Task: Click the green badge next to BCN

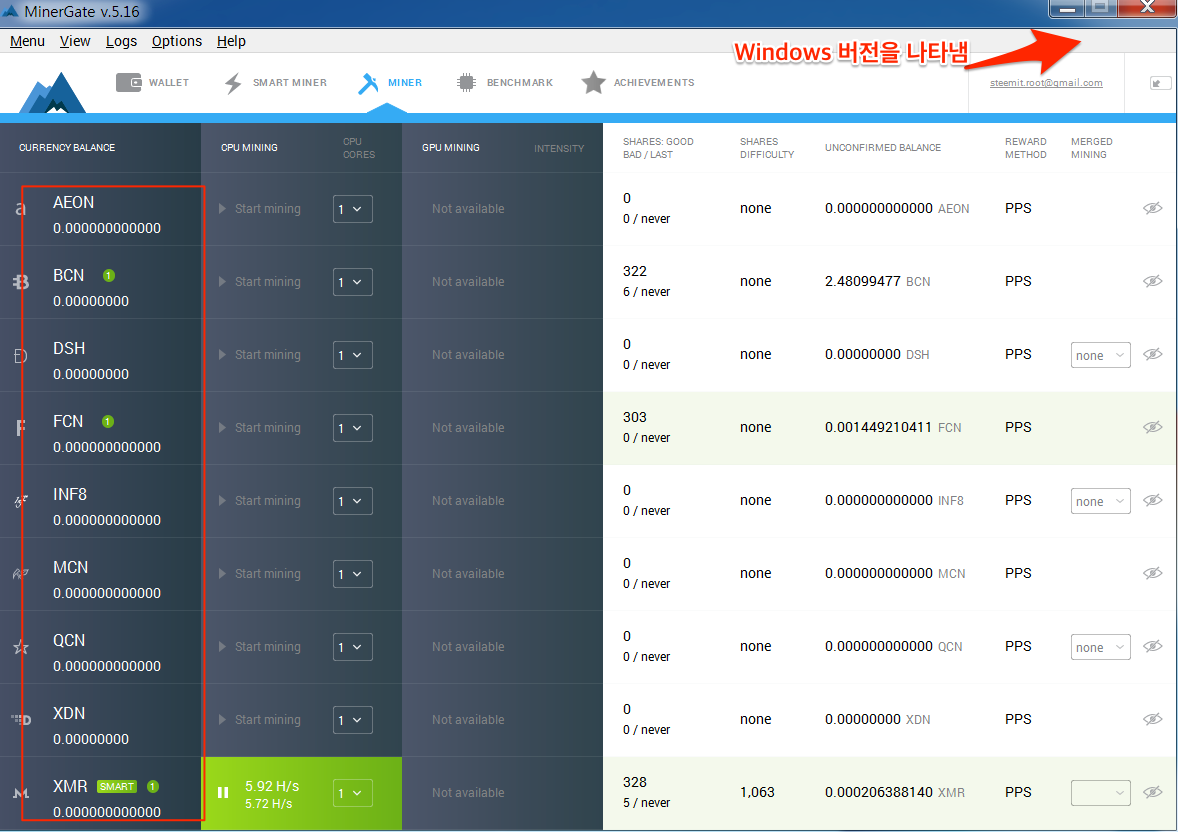Action: [109, 276]
